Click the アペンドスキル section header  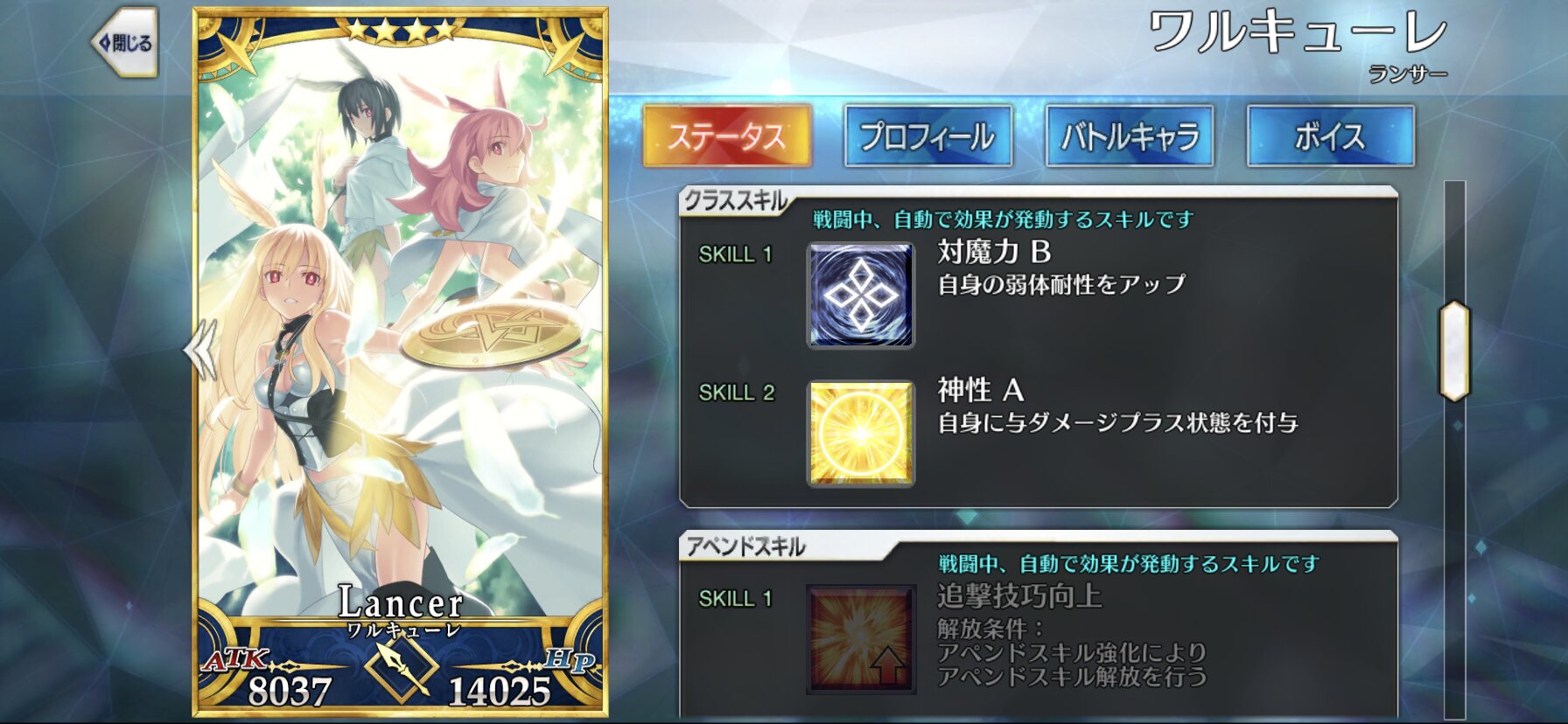745,546
